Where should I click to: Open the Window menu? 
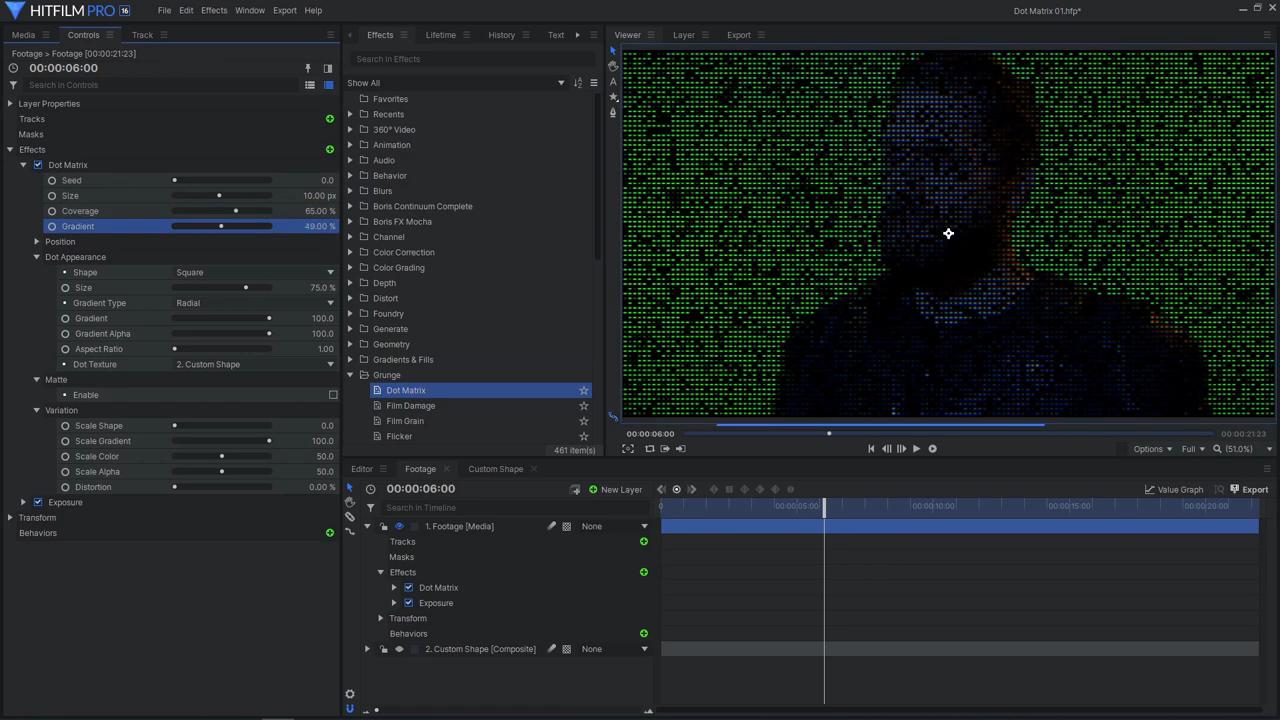tap(250, 11)
